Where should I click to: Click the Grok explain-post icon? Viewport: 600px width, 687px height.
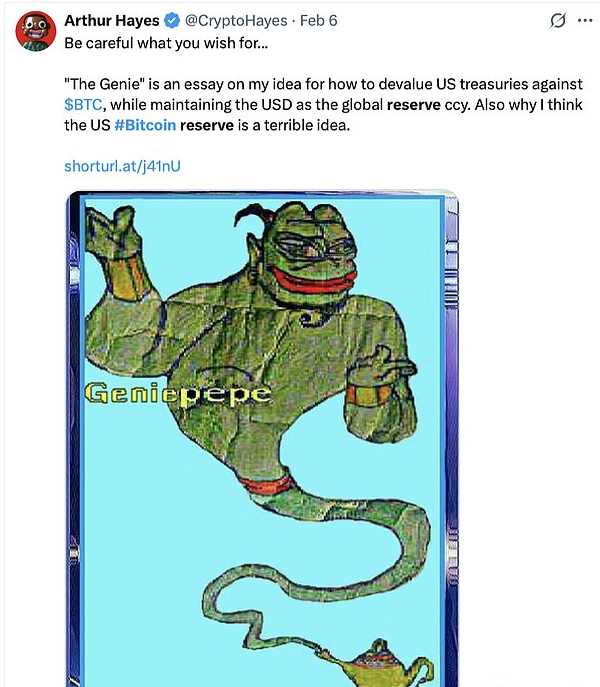(558, 21)
